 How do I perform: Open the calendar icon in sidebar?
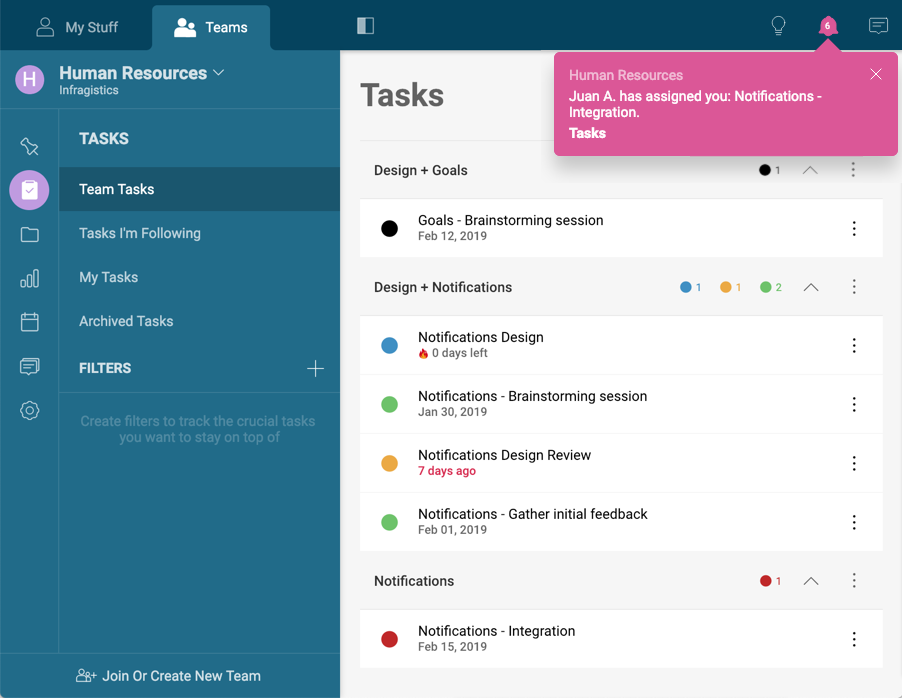29,322
